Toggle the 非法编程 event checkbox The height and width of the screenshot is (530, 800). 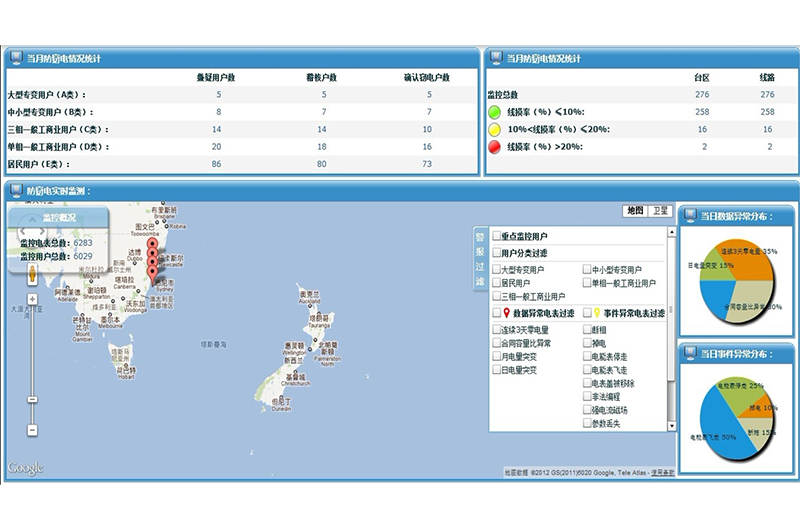pyautogui.click(x=586, y=396)
